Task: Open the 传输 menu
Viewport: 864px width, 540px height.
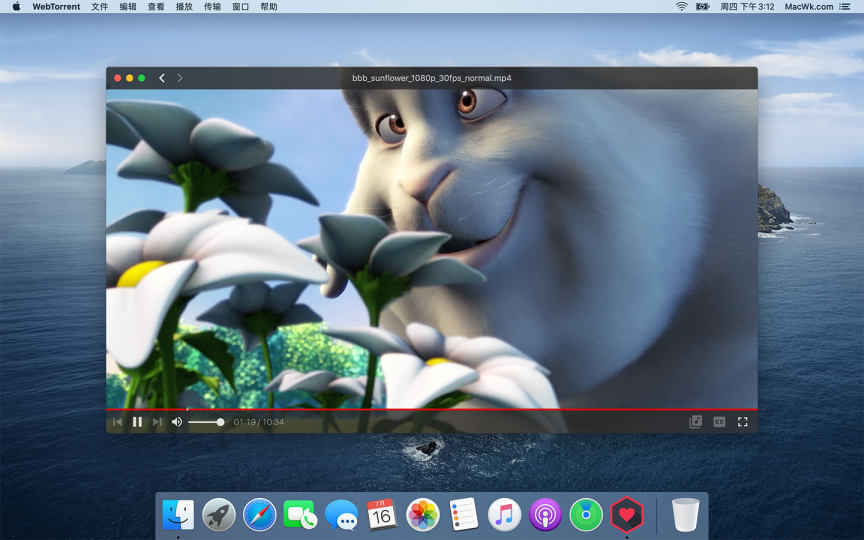Action: [212, 6]
